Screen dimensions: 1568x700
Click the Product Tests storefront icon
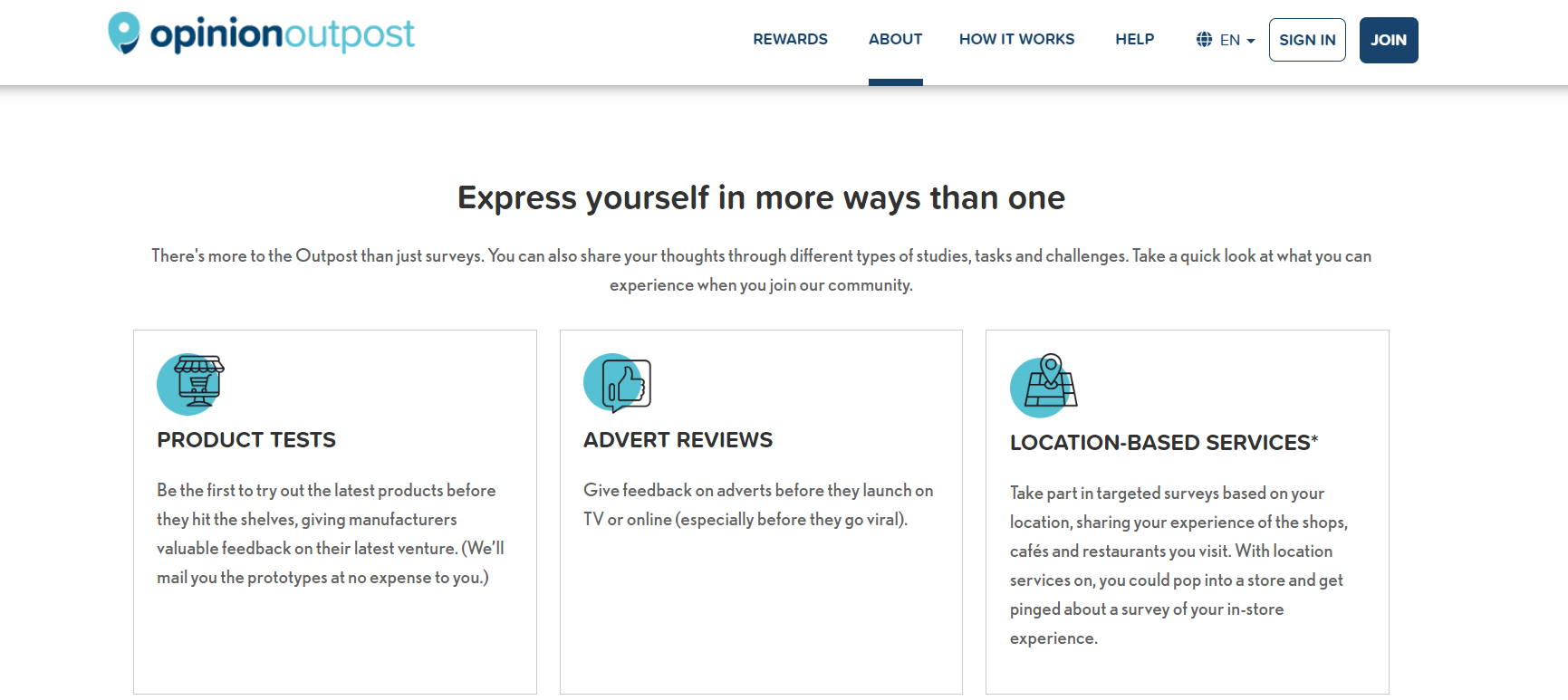(191, 384)
